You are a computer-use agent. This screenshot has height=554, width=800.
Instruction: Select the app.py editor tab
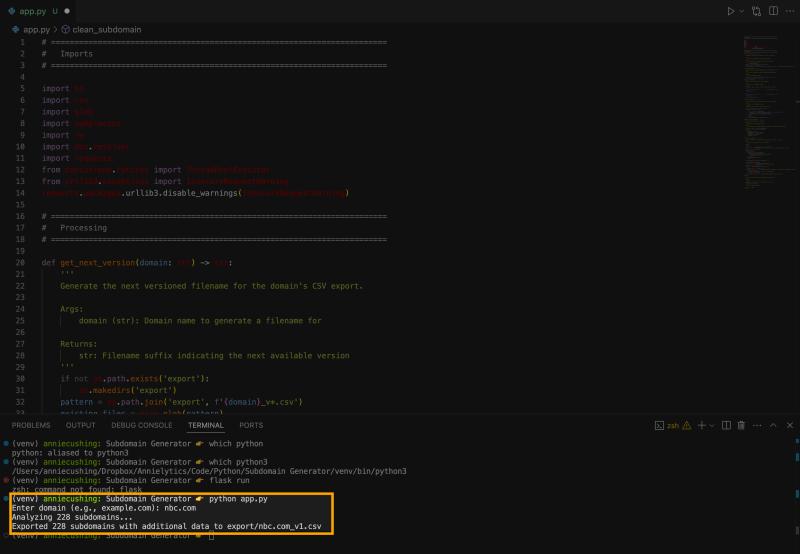coord(33,11)
